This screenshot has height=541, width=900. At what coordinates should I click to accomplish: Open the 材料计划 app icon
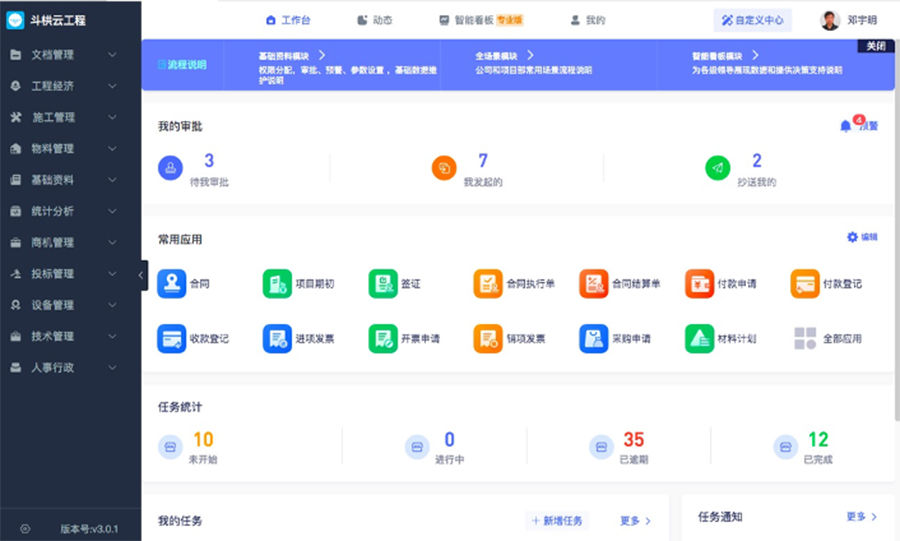[x=699, y=339]
